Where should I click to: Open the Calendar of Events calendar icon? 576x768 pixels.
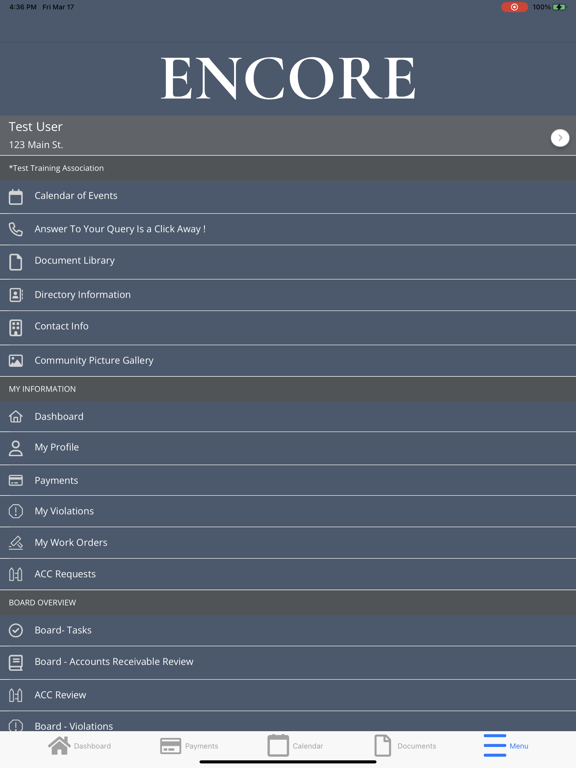(x=16, y=197)
